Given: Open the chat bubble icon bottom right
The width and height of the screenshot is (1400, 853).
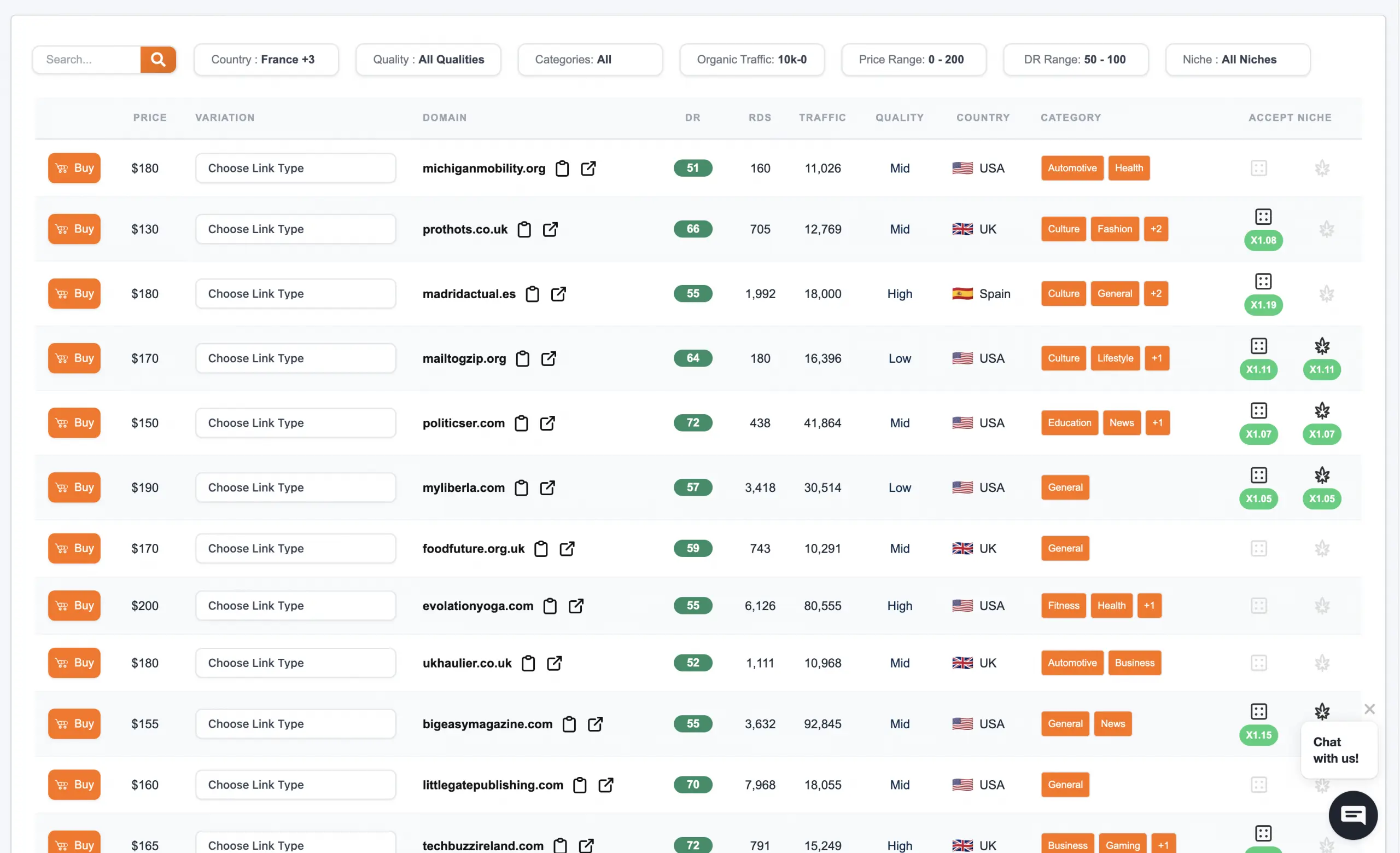Looking at the screenshot, I should [1352, 815].
